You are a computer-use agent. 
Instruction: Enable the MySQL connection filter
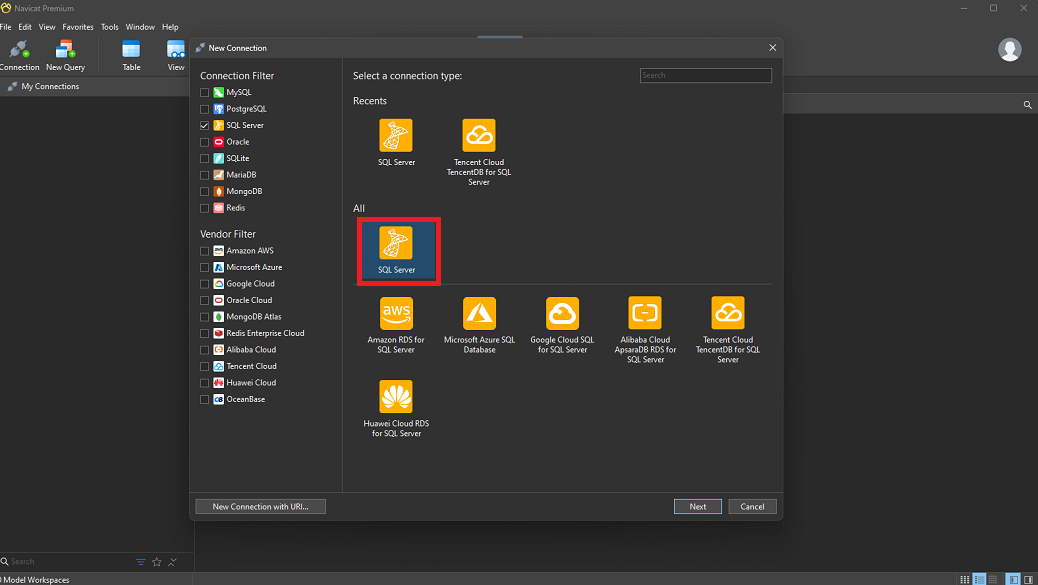[203, 92]
